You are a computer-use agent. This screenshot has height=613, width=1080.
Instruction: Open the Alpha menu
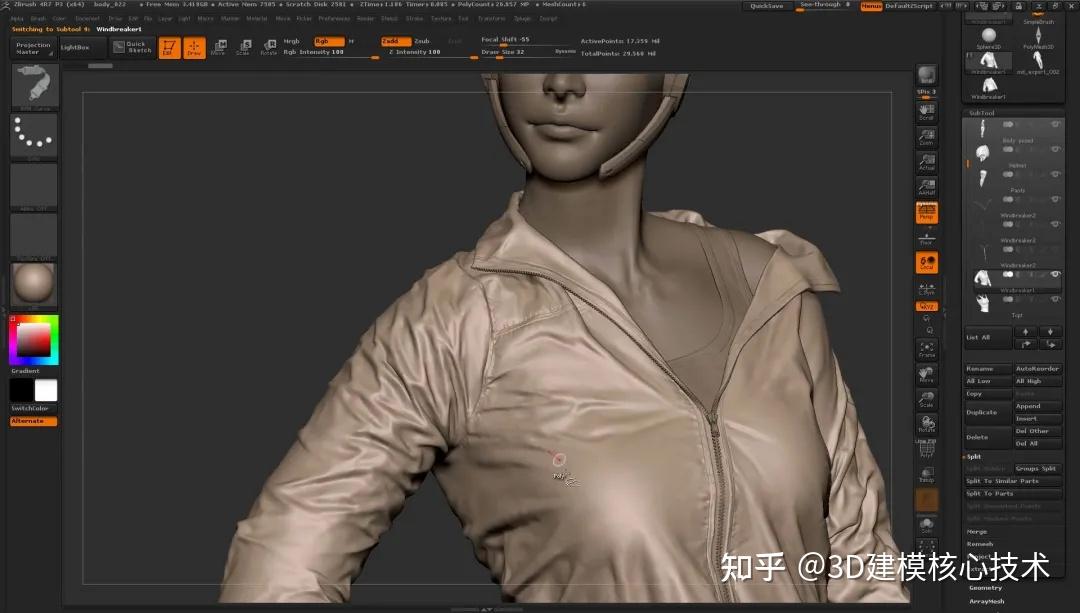[x=17, y=19]
